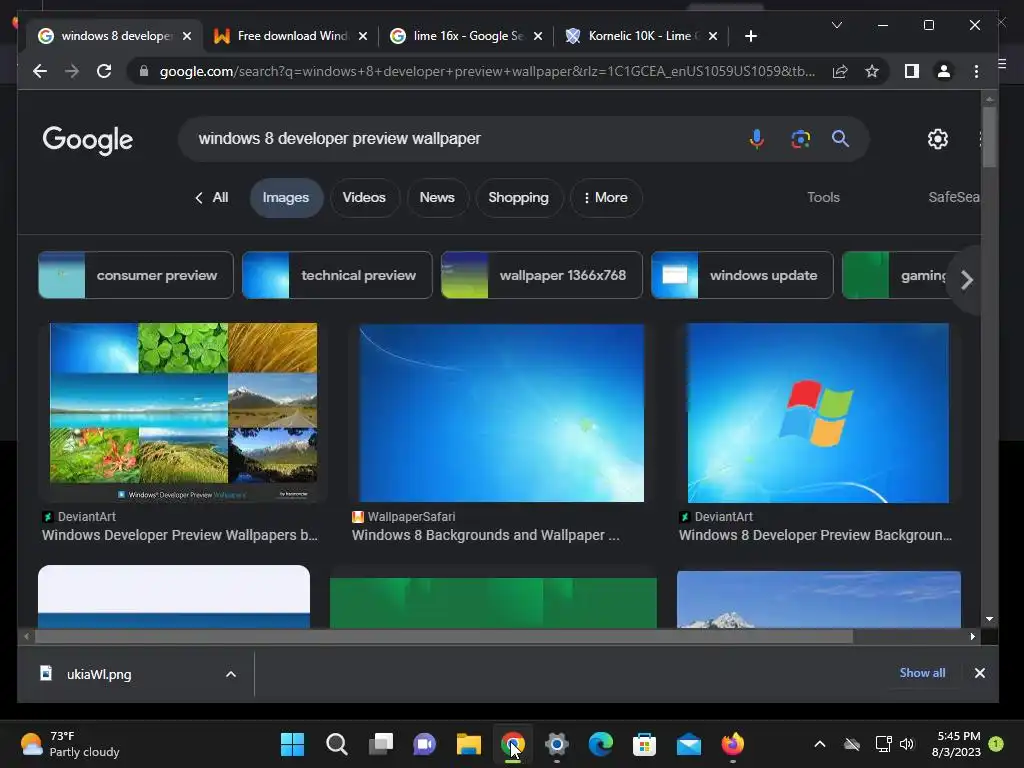1024x768 pixels.
Task: Open 'Windows 8 Backgrounds and Wallpaper' link
Action: (x=485, y=535)
